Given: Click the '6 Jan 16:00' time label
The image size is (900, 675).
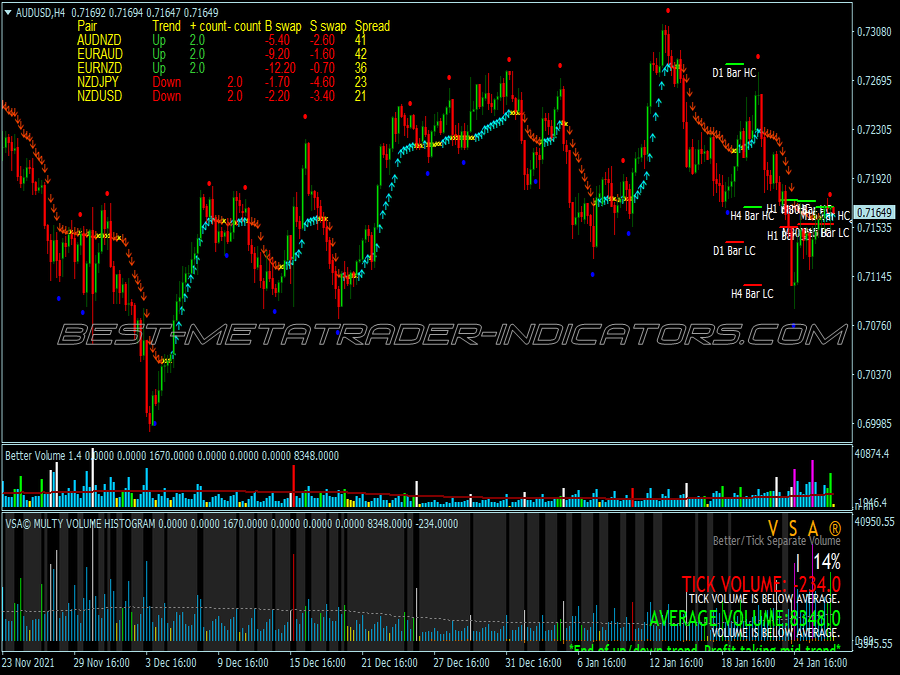Looking at the screenshot, I should [x=602, y=662].
